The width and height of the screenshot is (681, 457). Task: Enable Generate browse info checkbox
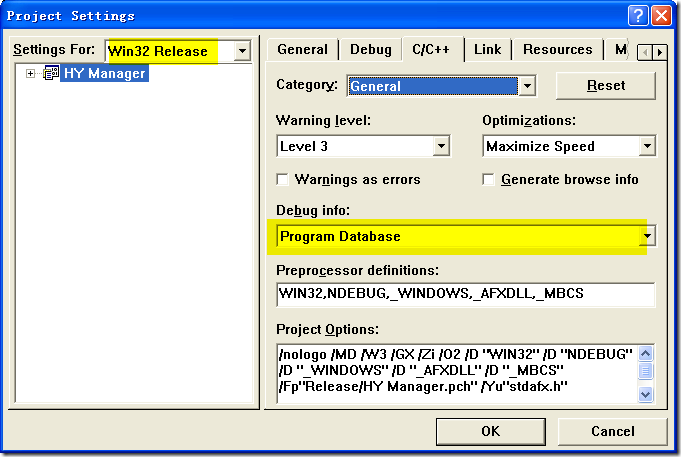[x=488, y=179]
